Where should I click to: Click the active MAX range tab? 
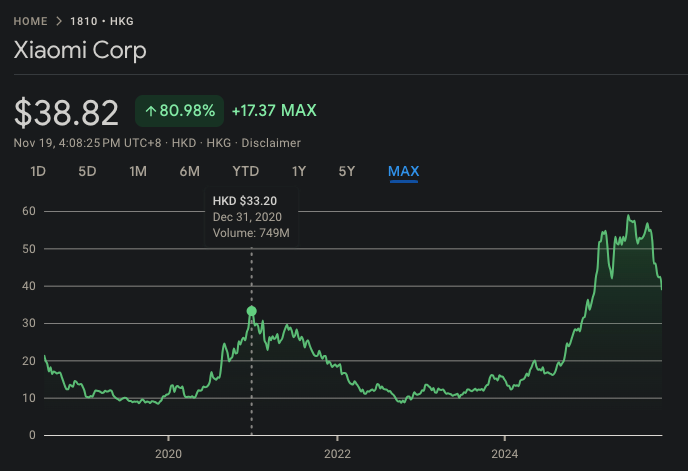click(x=403, y=171)
